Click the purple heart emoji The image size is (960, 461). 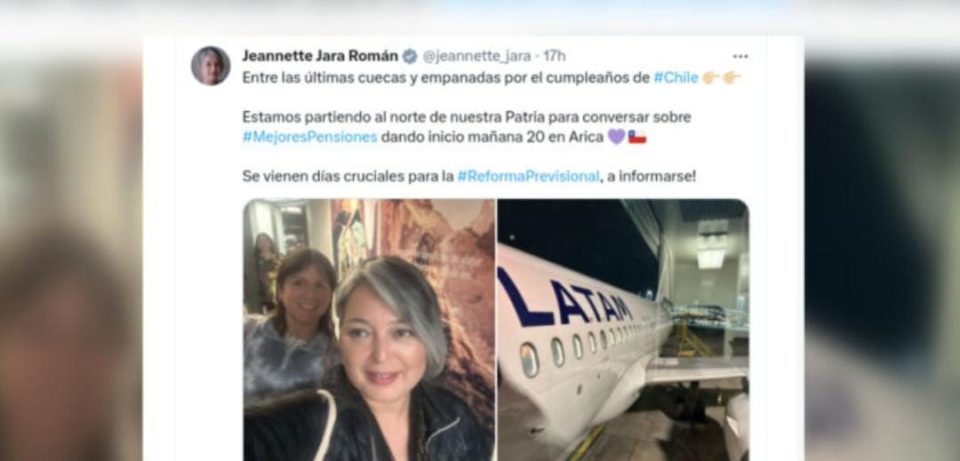click(x=616, y=137)
